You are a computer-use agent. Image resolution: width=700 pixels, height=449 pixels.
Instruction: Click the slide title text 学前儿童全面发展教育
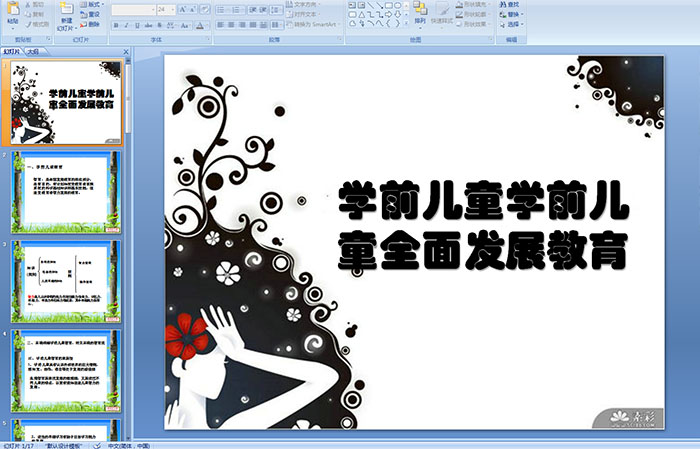click(x=483, y=225)
